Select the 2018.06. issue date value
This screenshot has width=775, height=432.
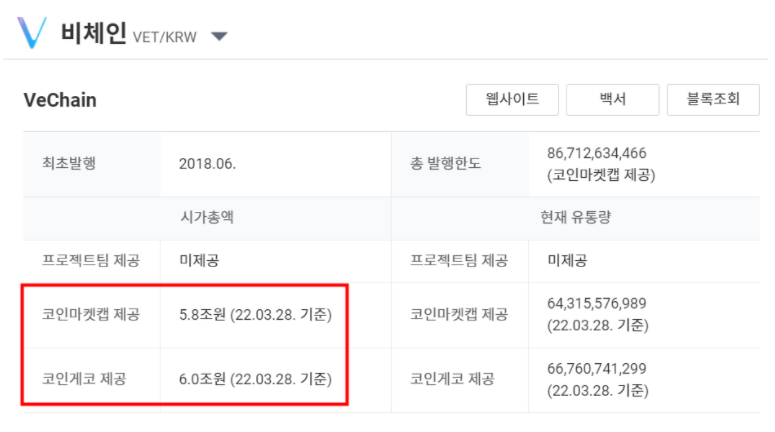[207, 164]
